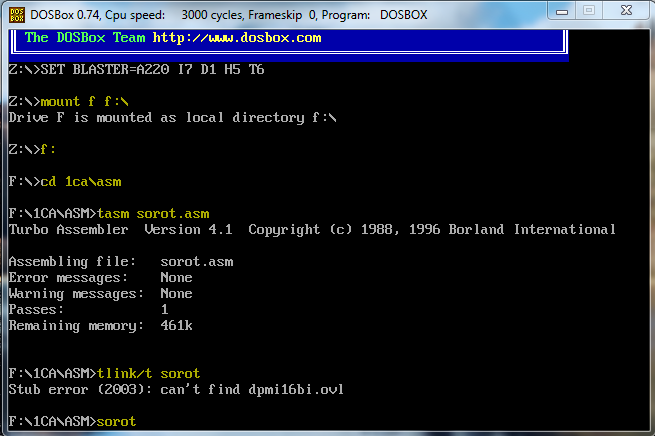
Task: Minimize the DOSBox window
Action: [x=562, y=10]
